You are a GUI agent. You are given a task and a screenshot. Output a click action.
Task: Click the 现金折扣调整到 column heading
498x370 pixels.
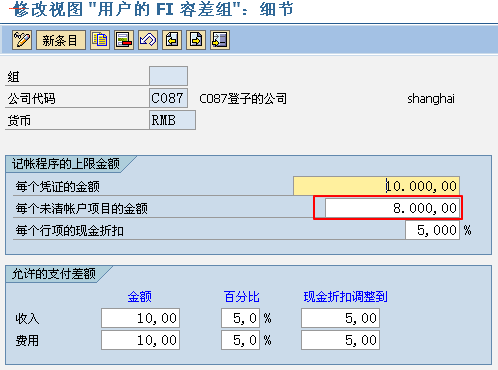click(x=346, y=296)
